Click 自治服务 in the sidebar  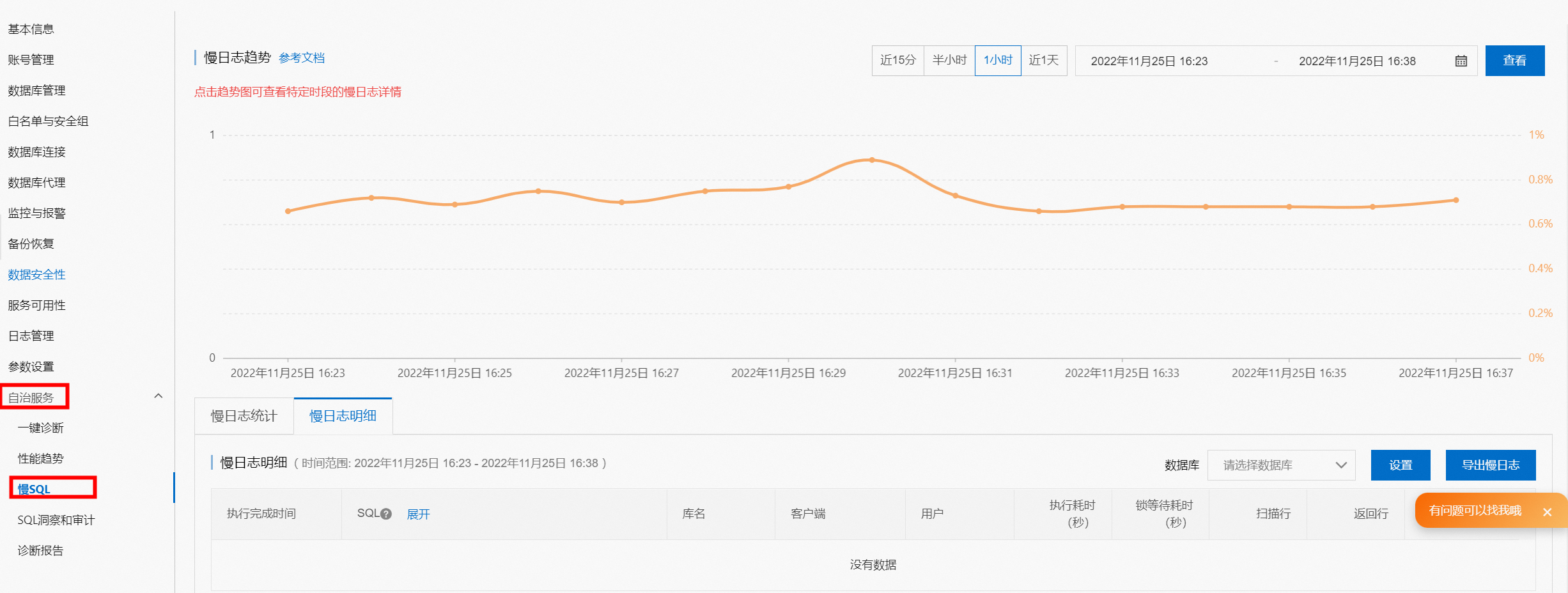(31, 397)
